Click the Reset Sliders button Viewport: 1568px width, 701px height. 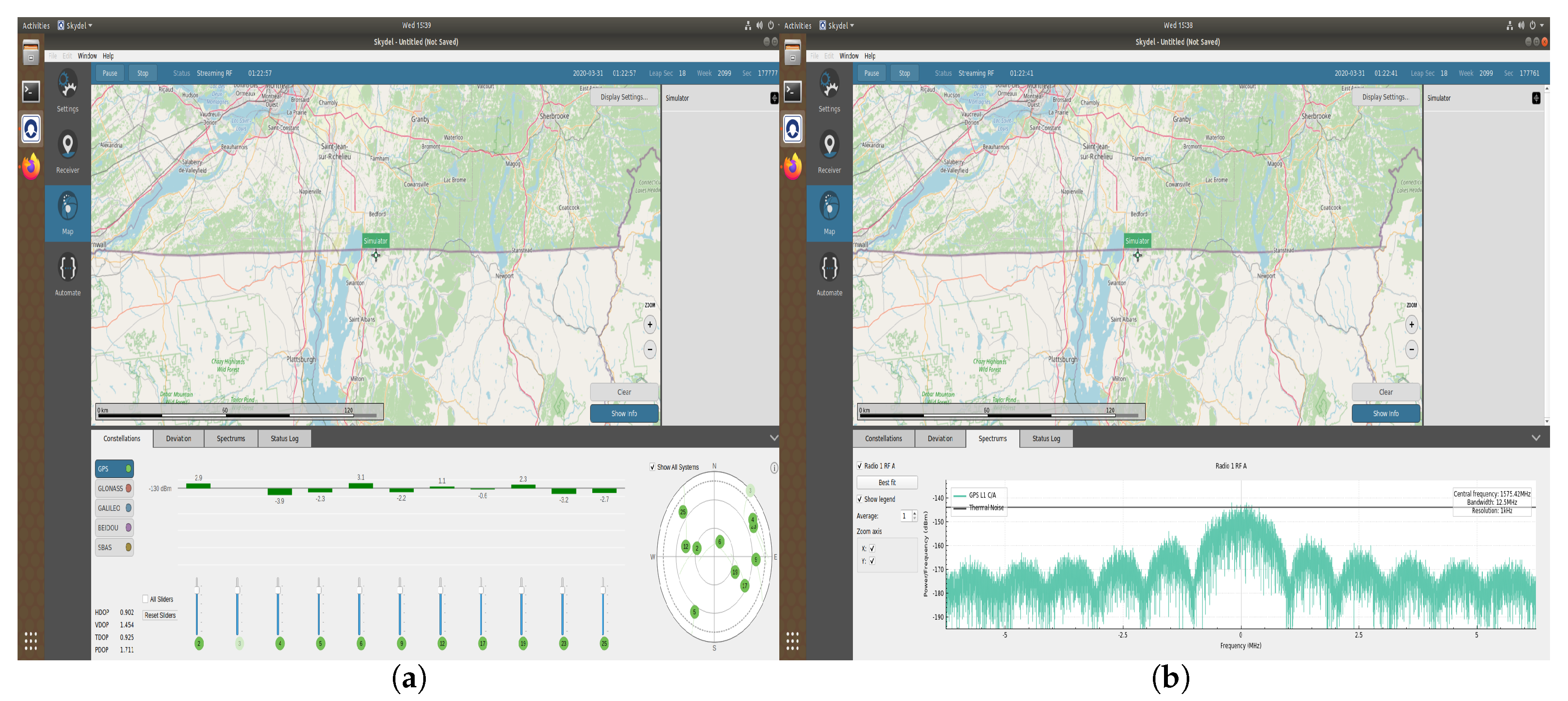click(160, 615)
